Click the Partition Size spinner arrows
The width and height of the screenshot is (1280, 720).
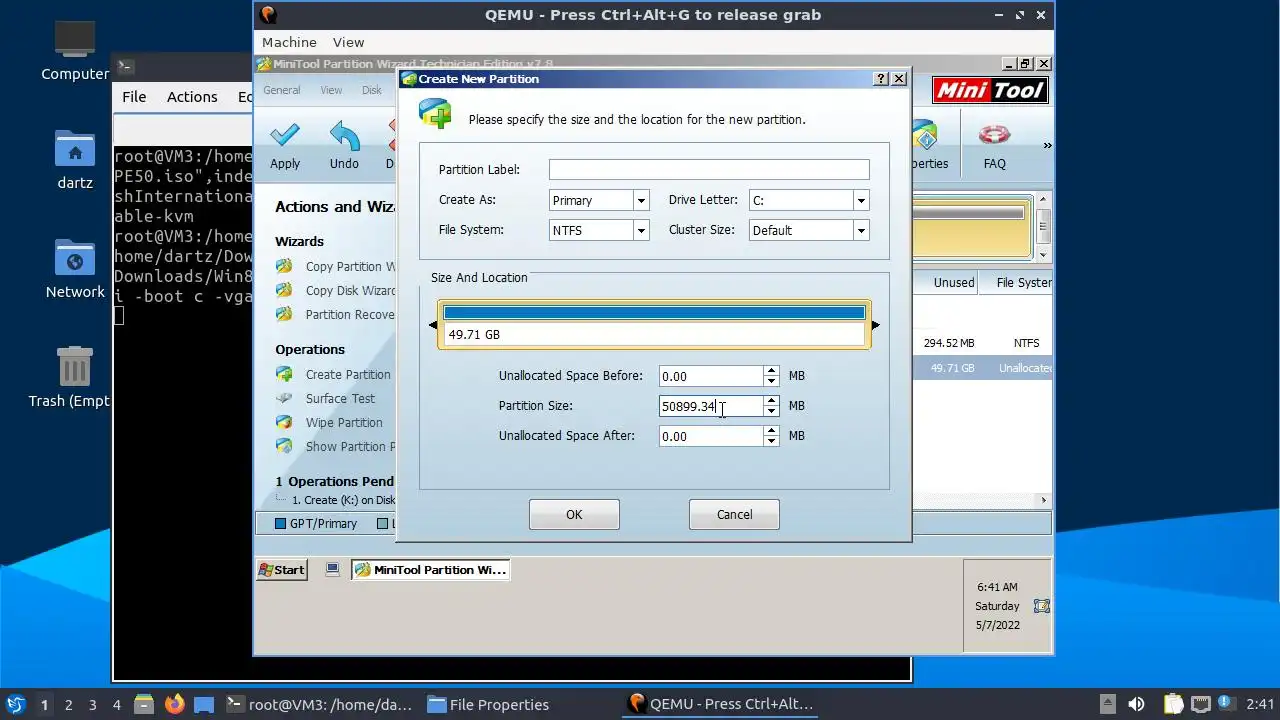(771, 406)
